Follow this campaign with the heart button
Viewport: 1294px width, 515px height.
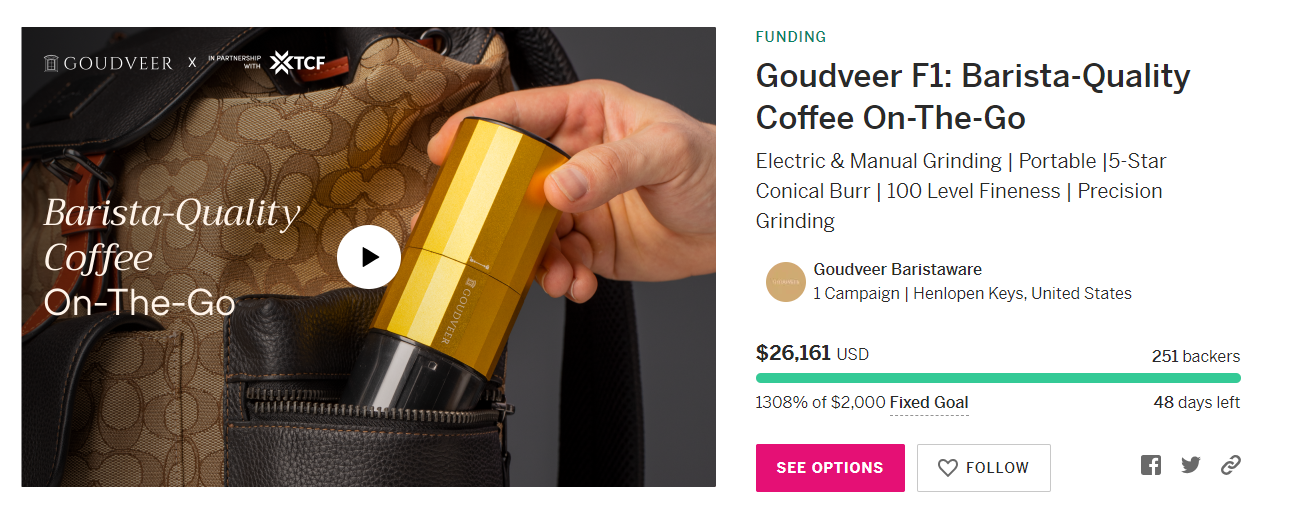tap(983, 468)
